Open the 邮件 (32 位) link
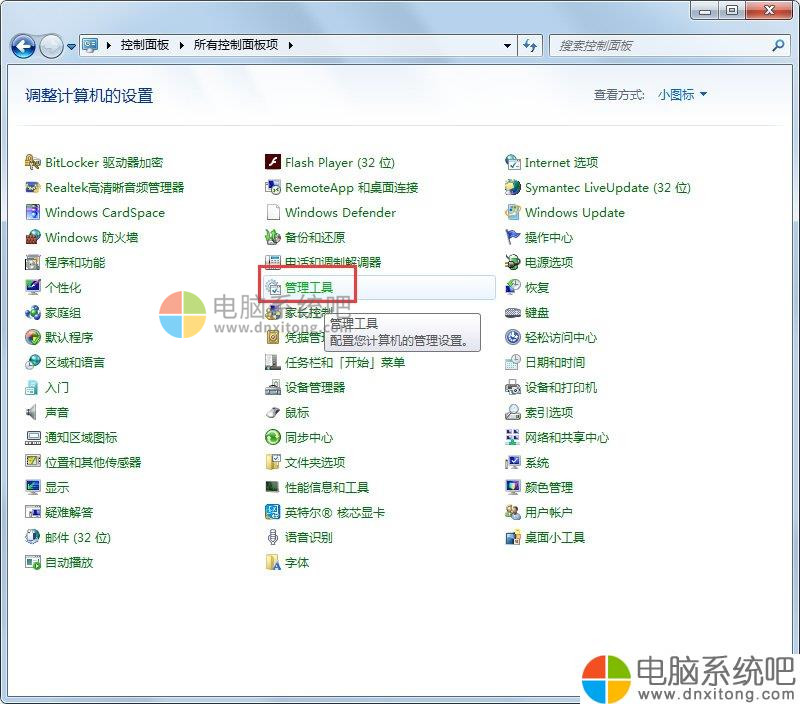 [78, 538]
